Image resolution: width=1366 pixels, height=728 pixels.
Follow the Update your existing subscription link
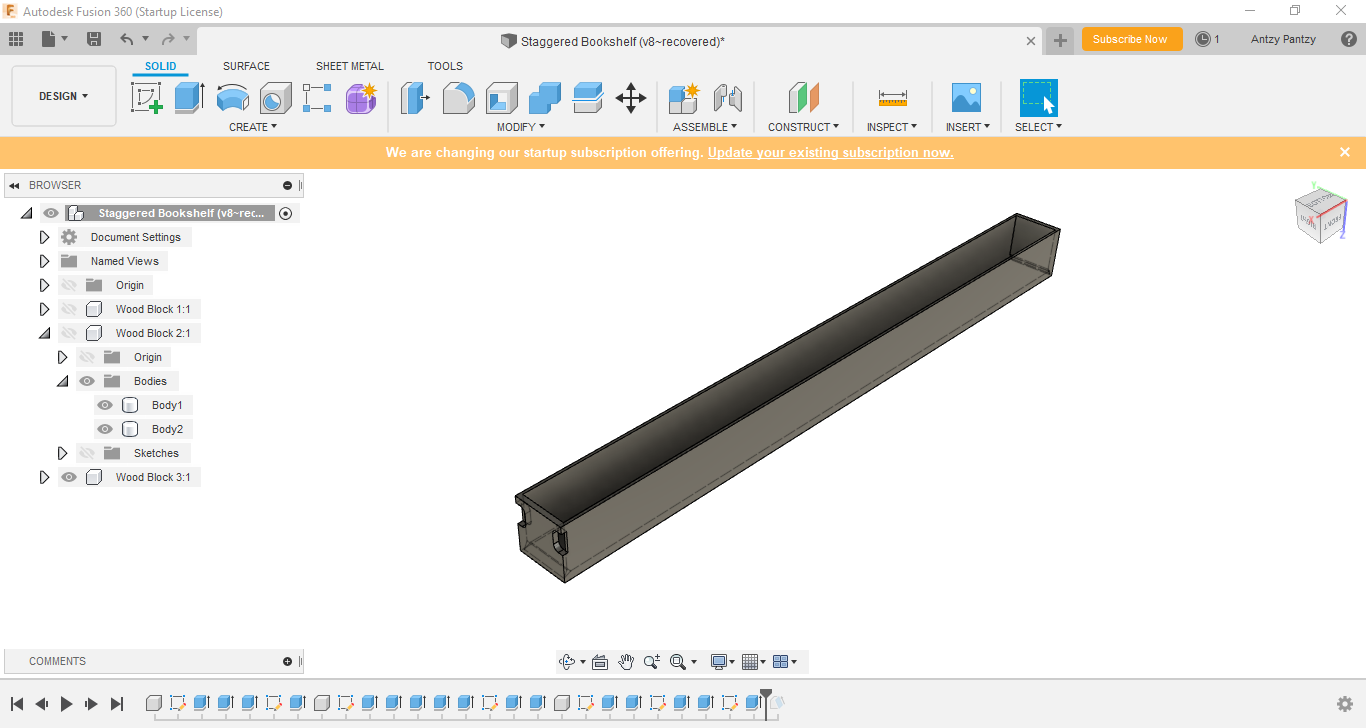(830, 153)
